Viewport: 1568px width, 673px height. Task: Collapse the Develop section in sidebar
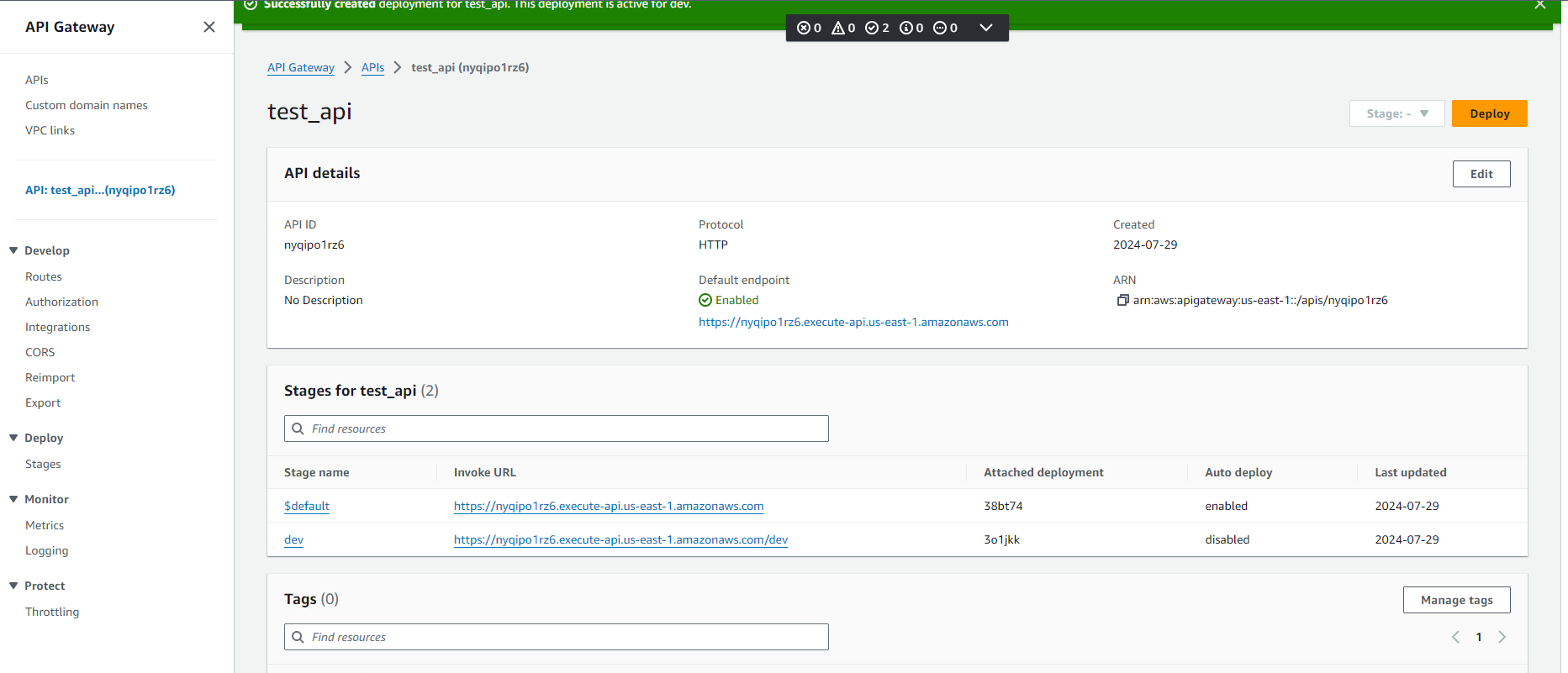pos(13,250)
